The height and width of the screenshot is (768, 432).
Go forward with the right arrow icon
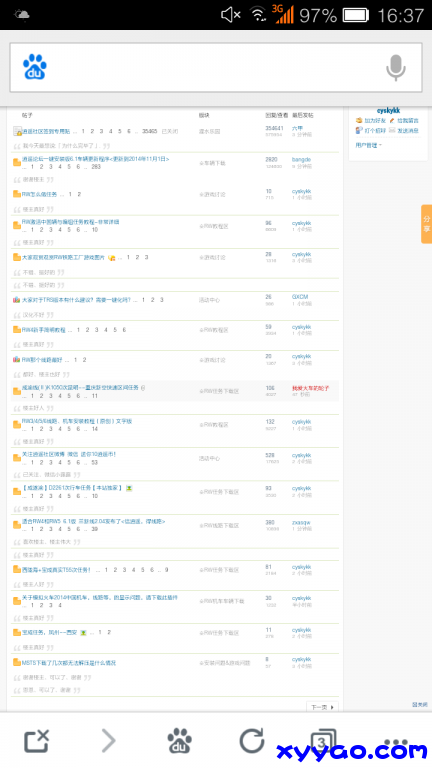pos(108,741)
